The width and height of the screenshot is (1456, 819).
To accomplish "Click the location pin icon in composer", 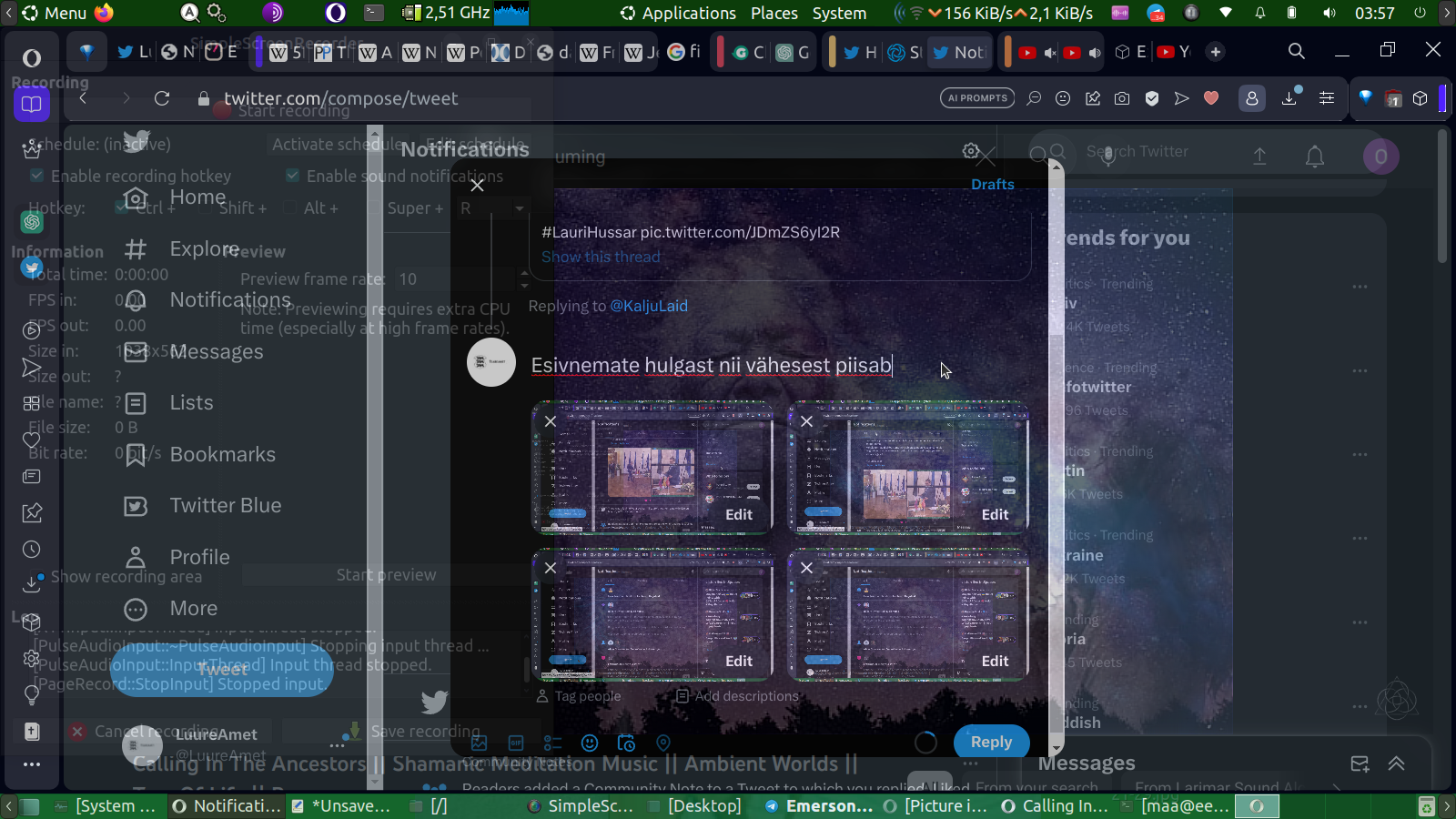I will click(663, 743).
